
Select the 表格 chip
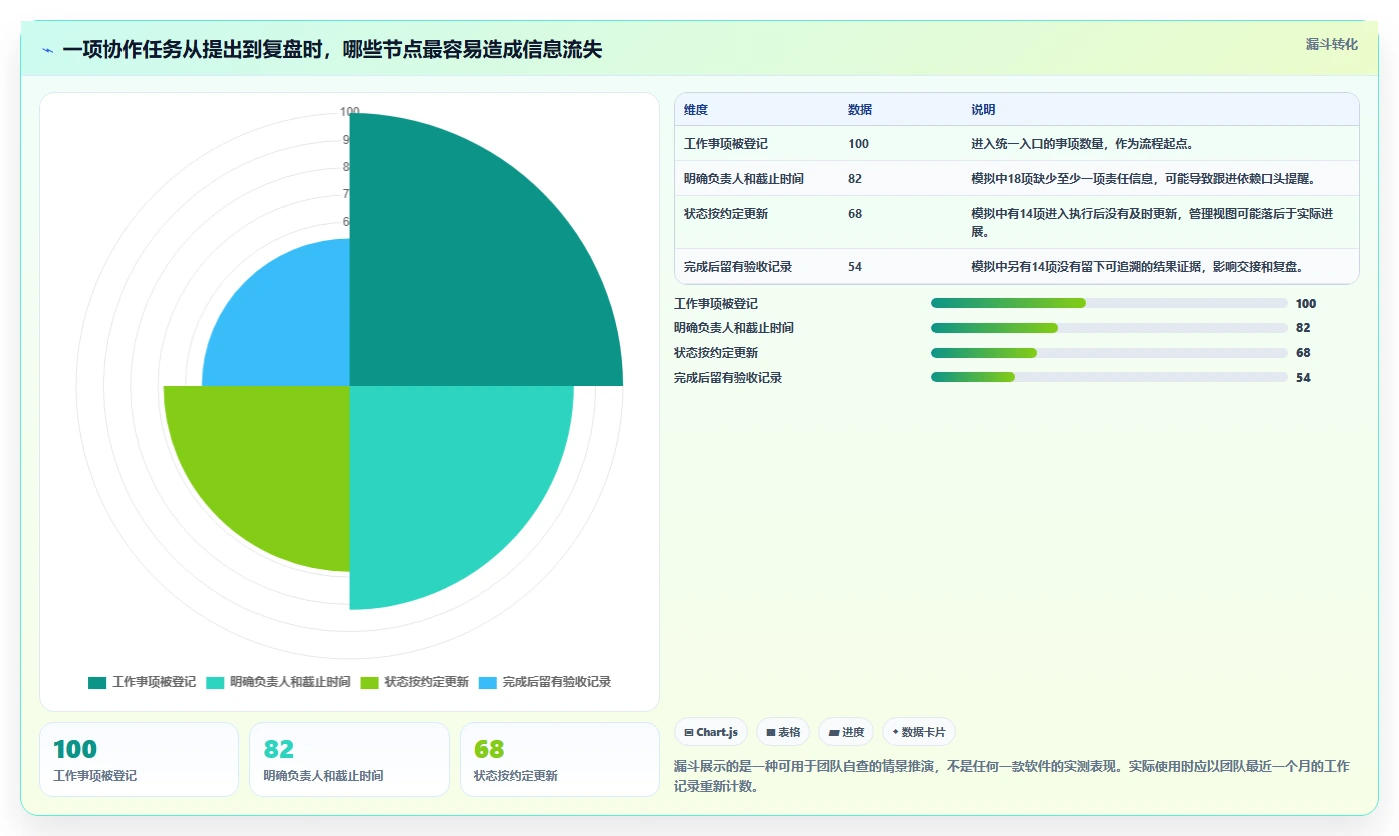(x=783, y=732)
